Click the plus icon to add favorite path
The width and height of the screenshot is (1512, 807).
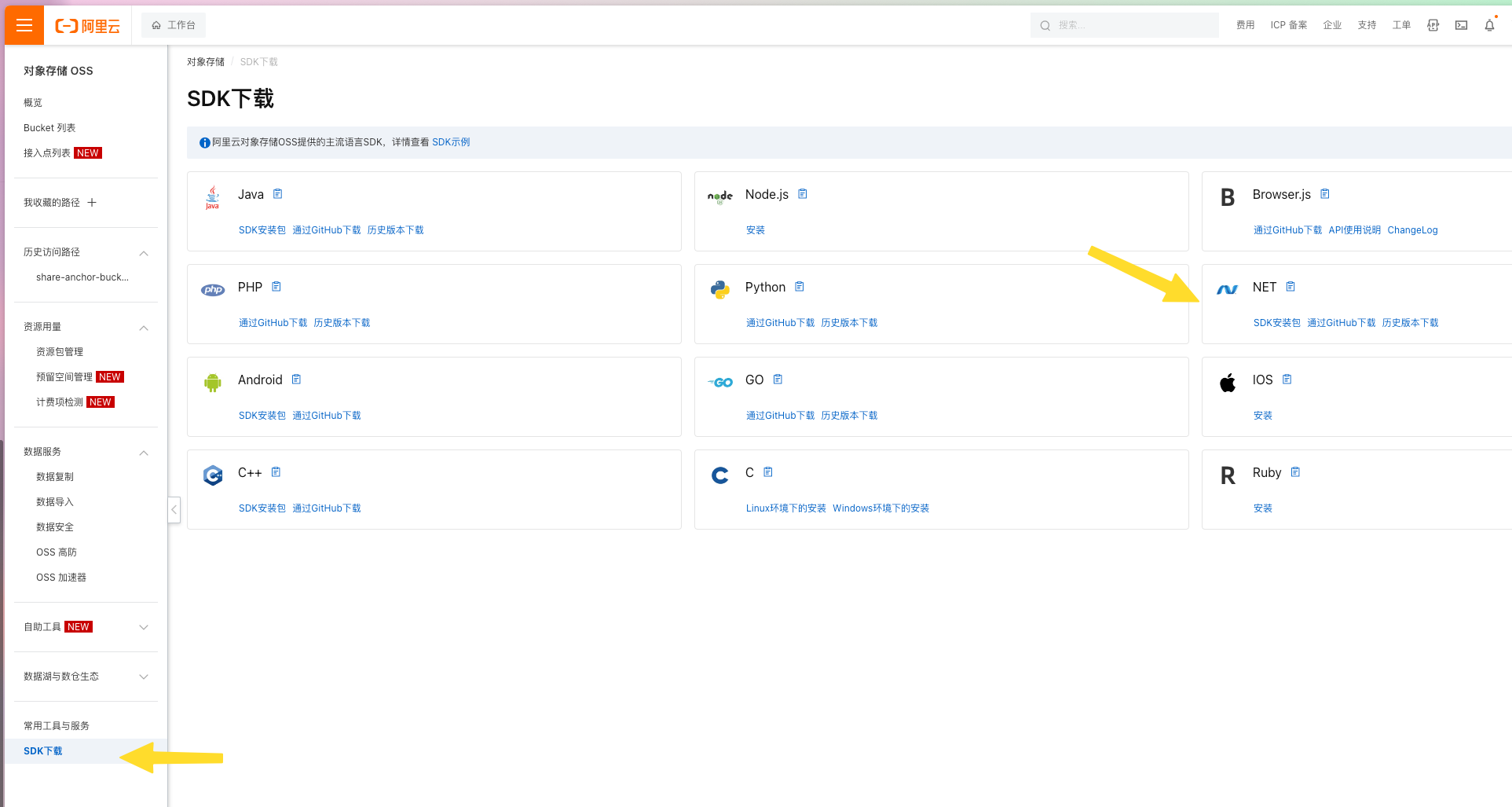point(92,203)
